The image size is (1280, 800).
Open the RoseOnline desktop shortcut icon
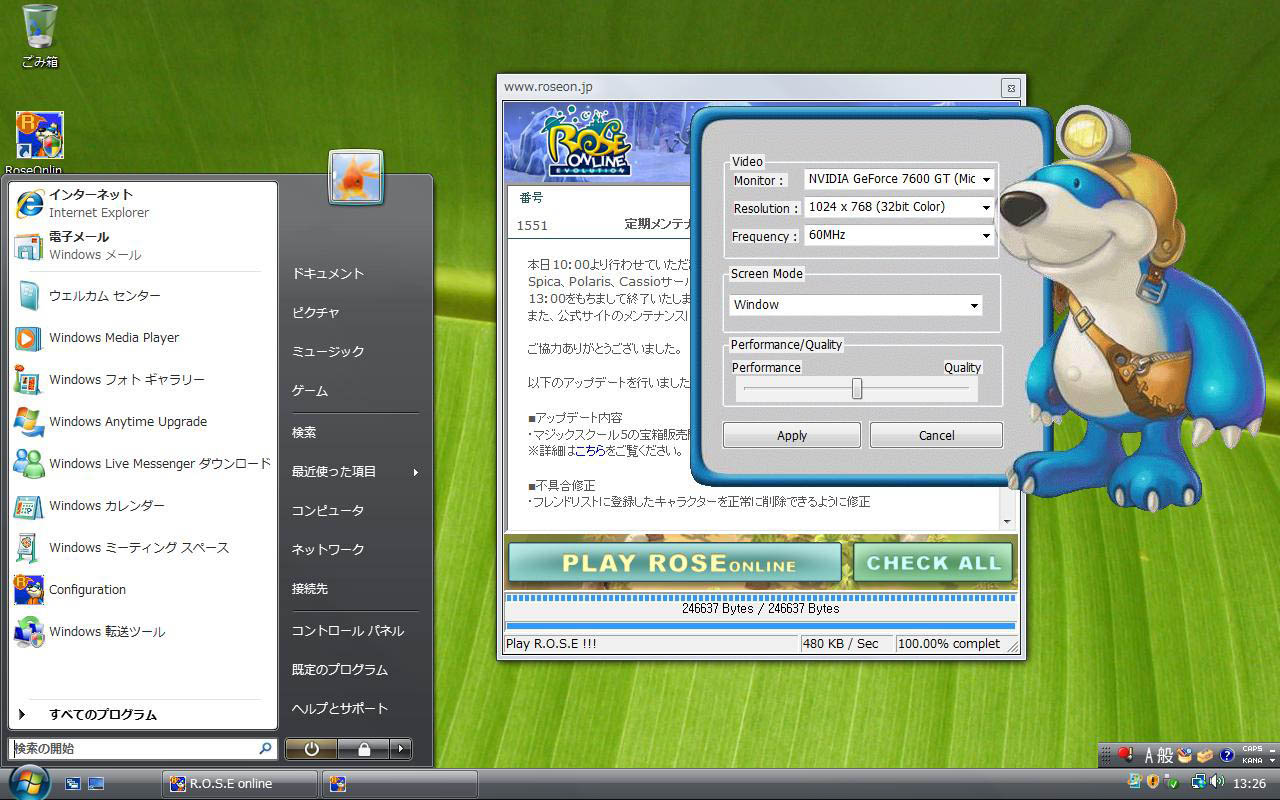(39, 137)
